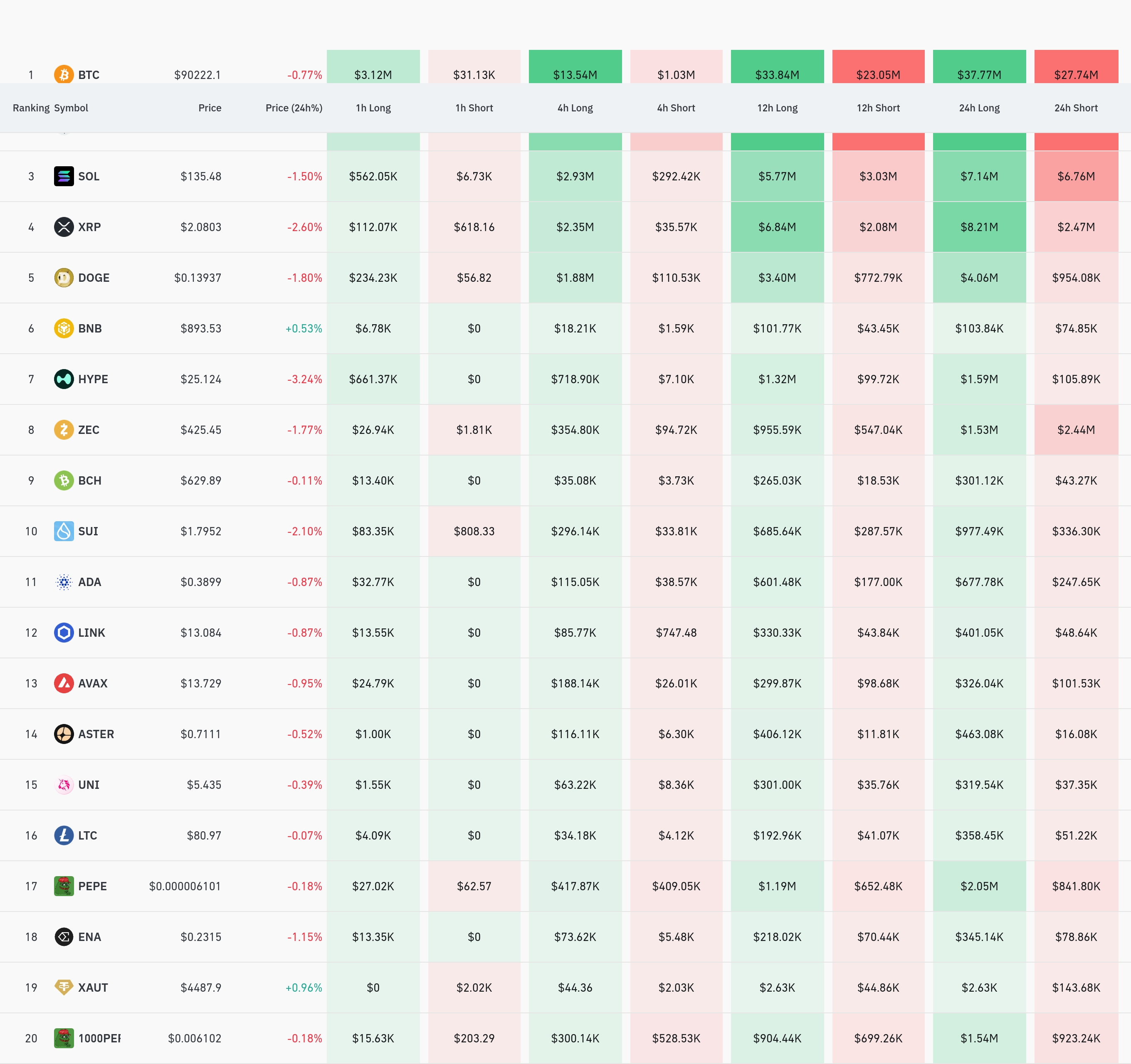This screenshot has height=1064, width=1131.
Task: Click the XAUT gold icon
Action: [x=64, y=987]
